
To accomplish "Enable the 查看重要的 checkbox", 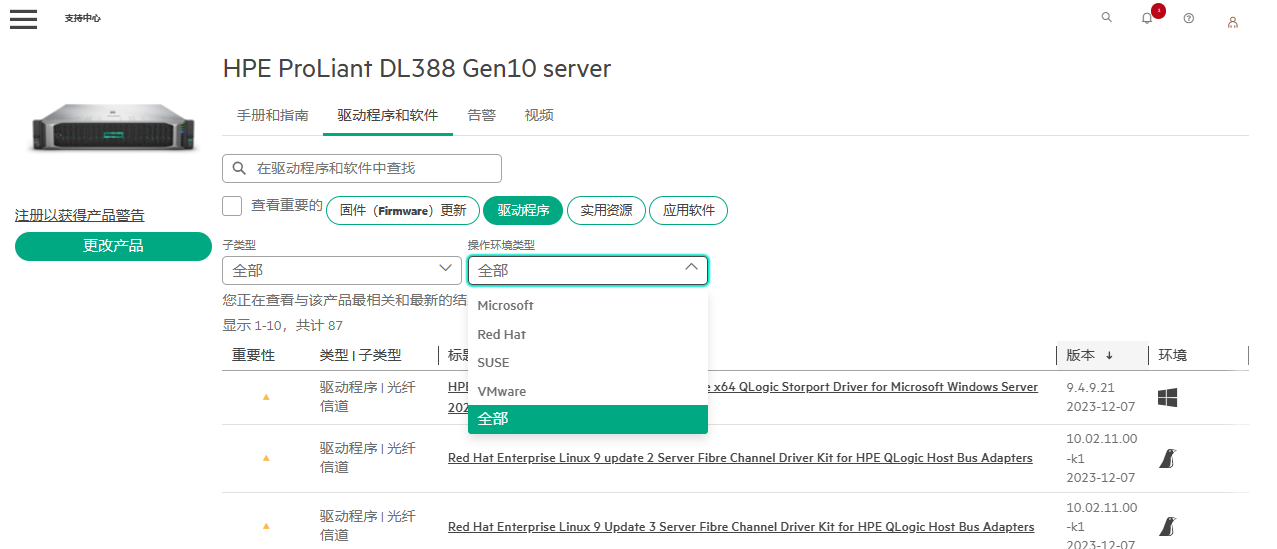I will (x=232, y=206).
